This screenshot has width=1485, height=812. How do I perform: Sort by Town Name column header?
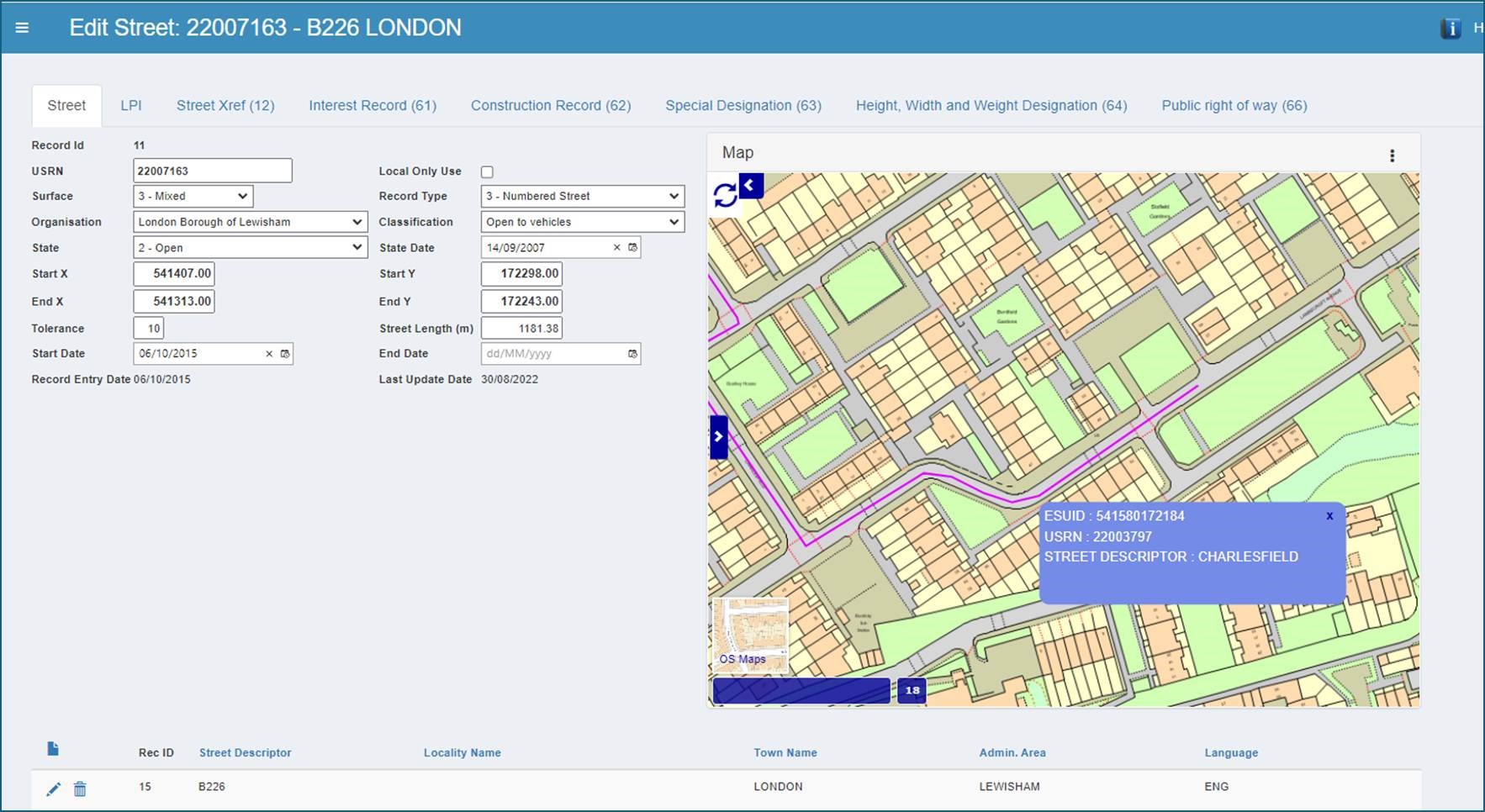pyautogui.click(x=785, y=753)
